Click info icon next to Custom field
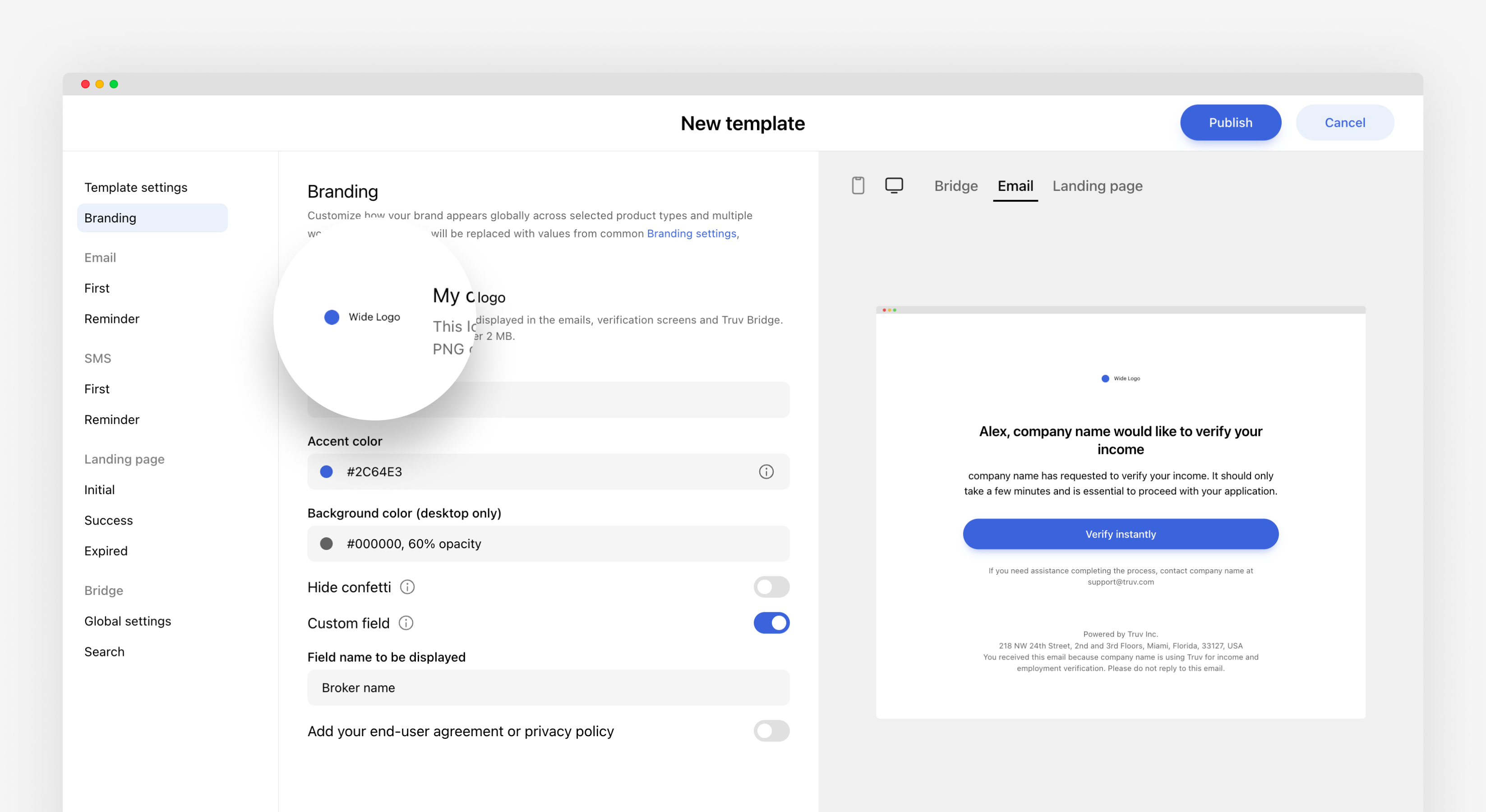Image resolution: width=1486 pixels, height=812 pixels. (406, 623)
